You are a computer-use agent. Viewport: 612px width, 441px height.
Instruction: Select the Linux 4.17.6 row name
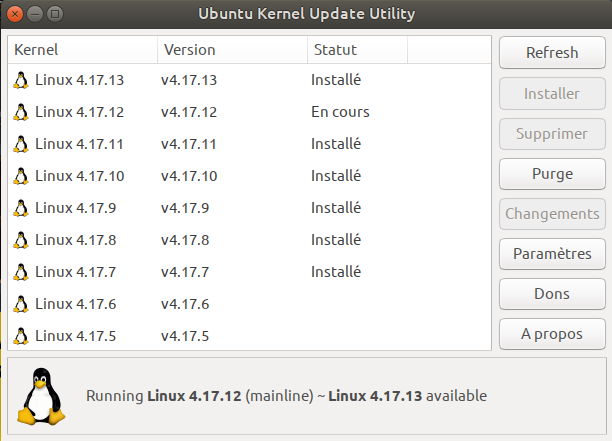(76, 304)
